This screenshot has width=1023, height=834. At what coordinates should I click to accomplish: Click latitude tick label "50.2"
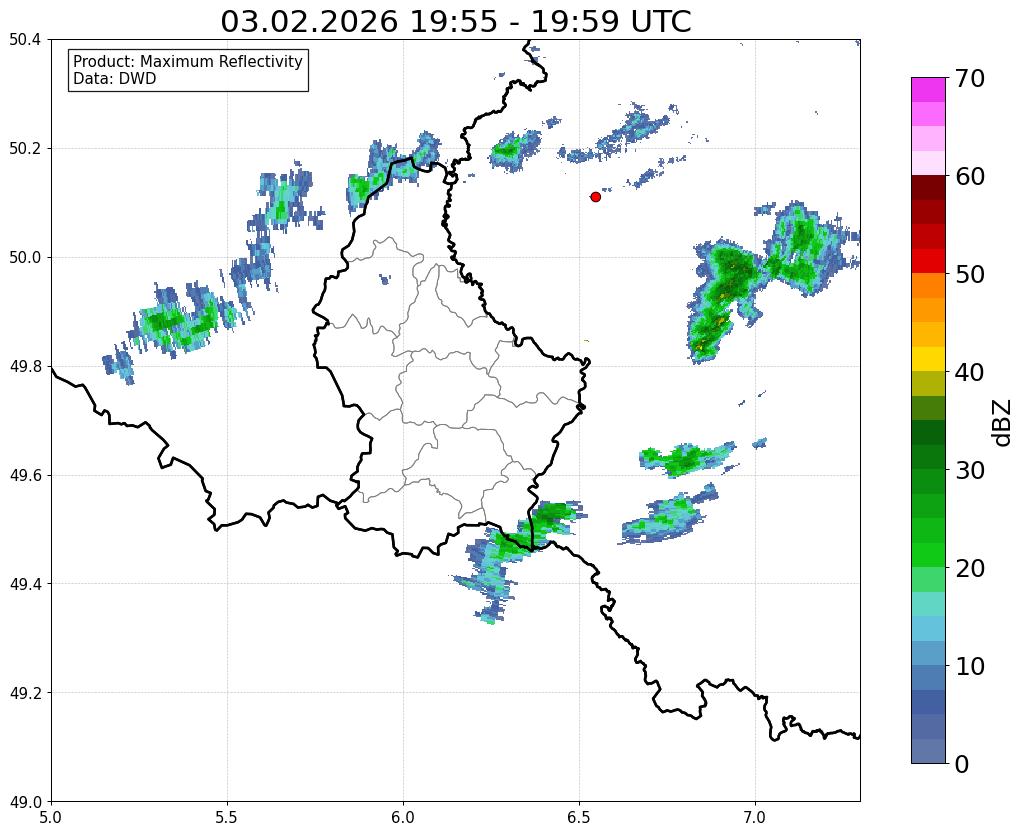tap(25, 149)
